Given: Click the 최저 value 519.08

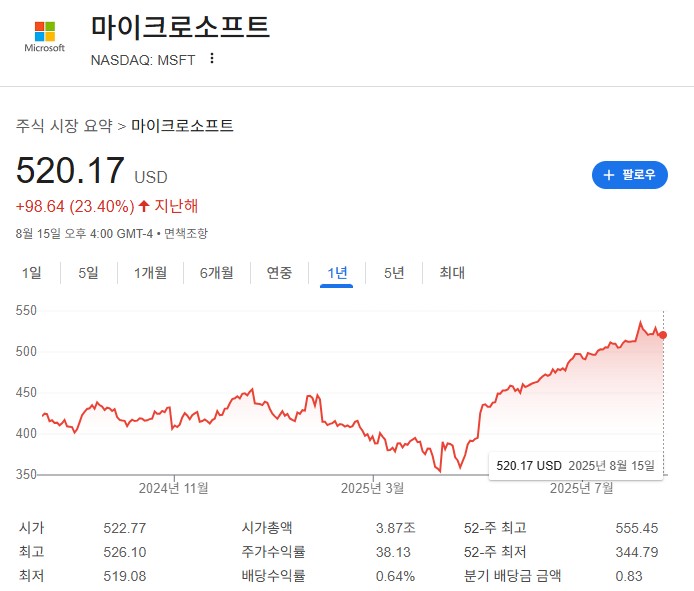Looking at the screenshot, I should pyautogui.click(x=125, y=576).
